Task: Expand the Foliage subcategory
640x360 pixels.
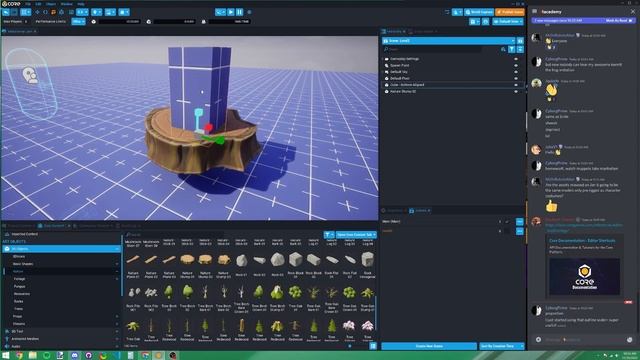Action: [117, 279]
